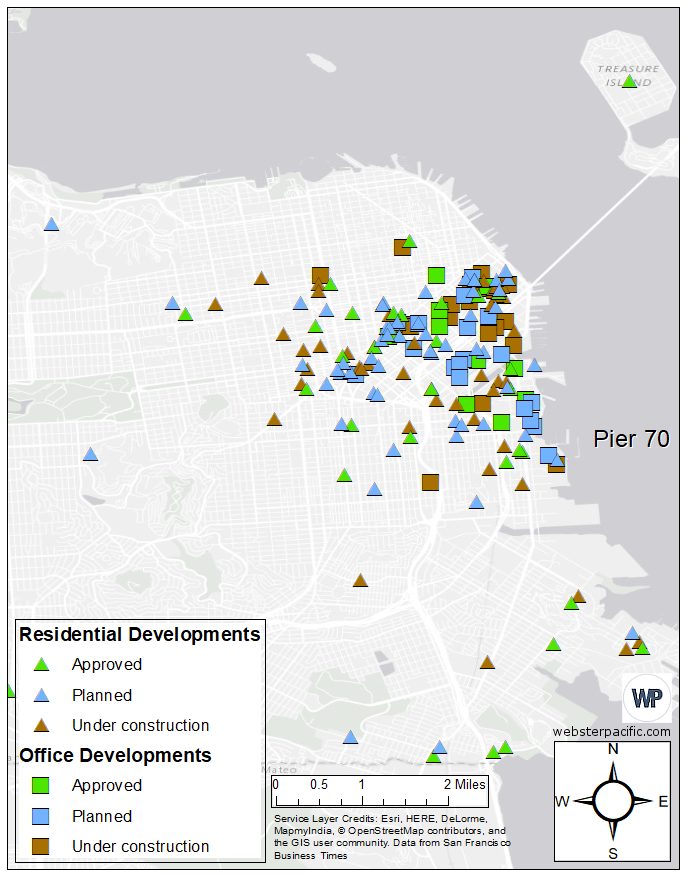Click the Pier 70 map label

coord(631,439)
